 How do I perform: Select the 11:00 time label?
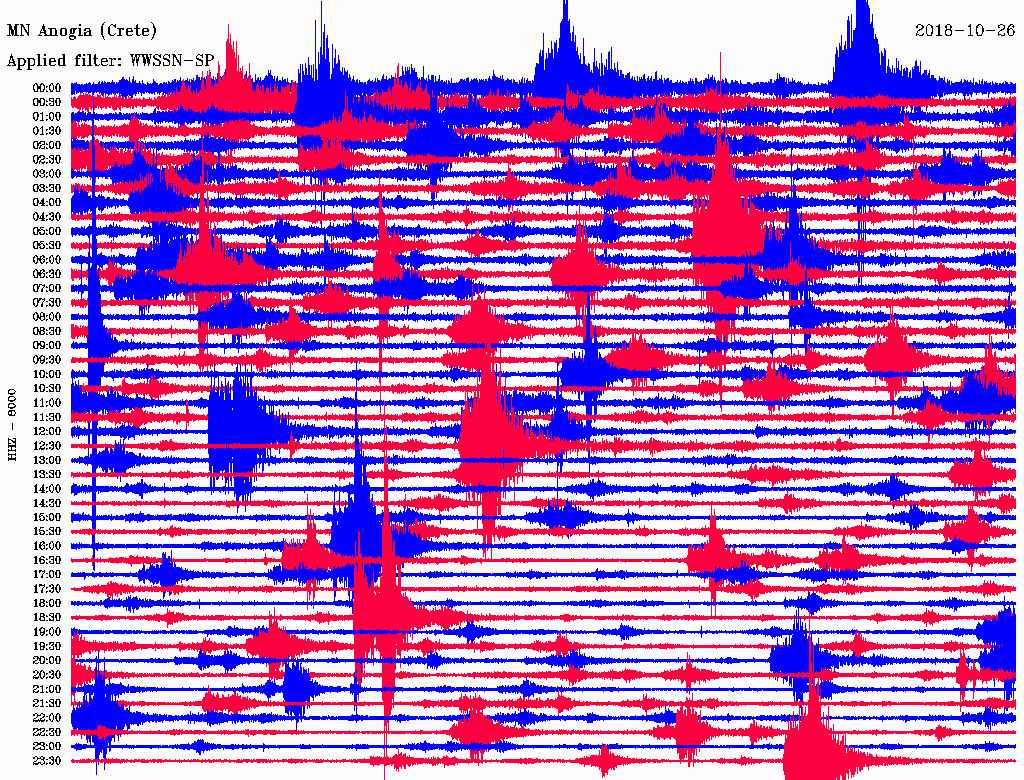[47, 403]
